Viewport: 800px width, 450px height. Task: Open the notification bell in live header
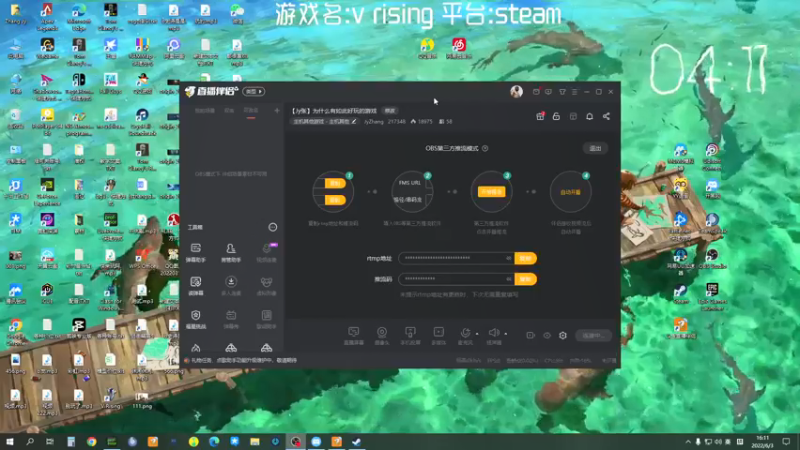click(x=589, y=116)
